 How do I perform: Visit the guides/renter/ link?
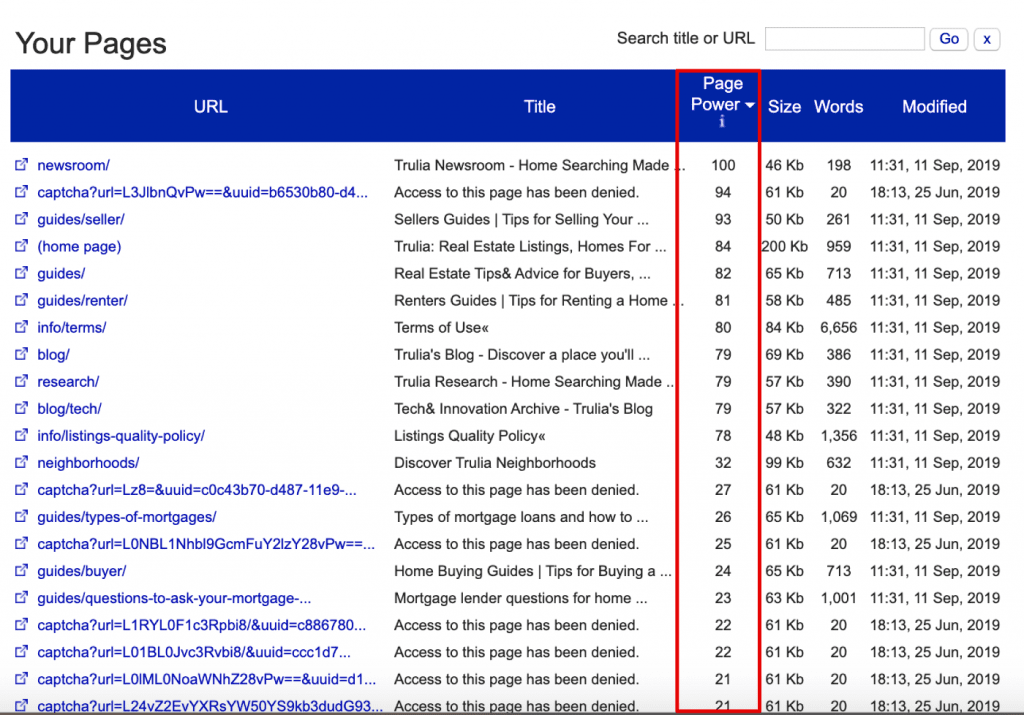82,300
